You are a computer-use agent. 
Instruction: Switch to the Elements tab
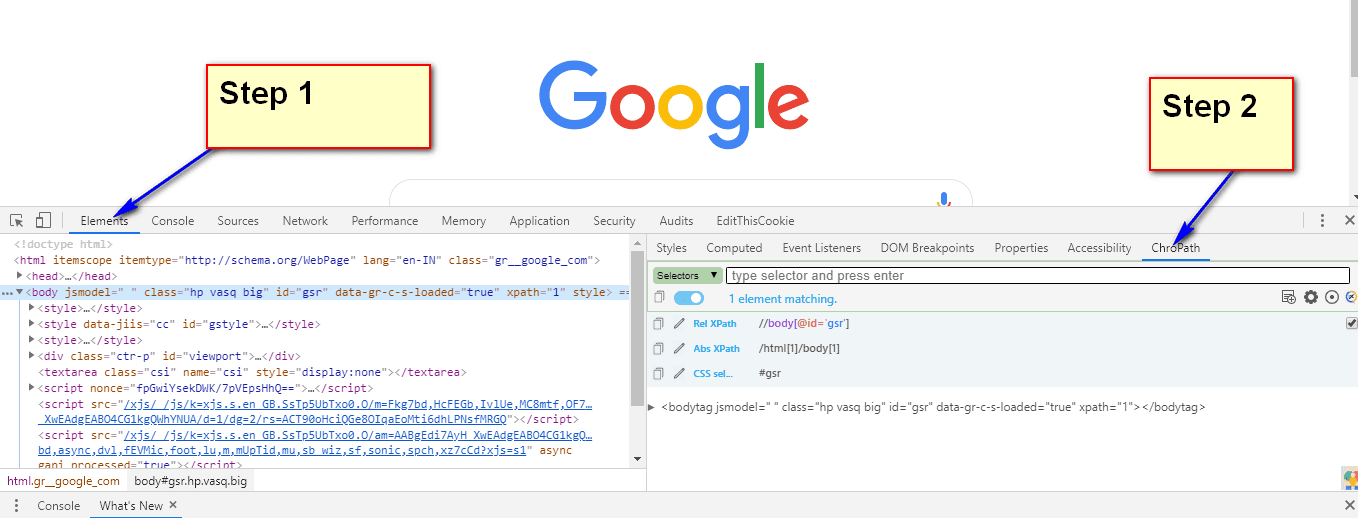(105, 221)
